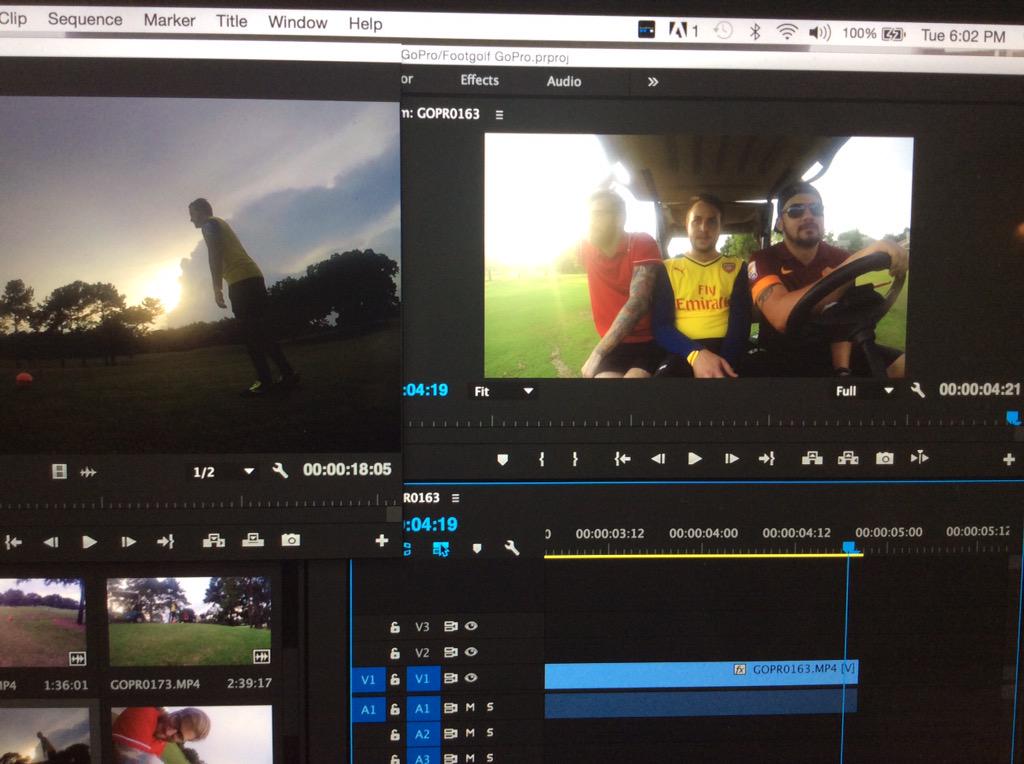Open comparison view icon in program monitor
The width and height of the screenshot is (1024, 764).
pos(920,458)
